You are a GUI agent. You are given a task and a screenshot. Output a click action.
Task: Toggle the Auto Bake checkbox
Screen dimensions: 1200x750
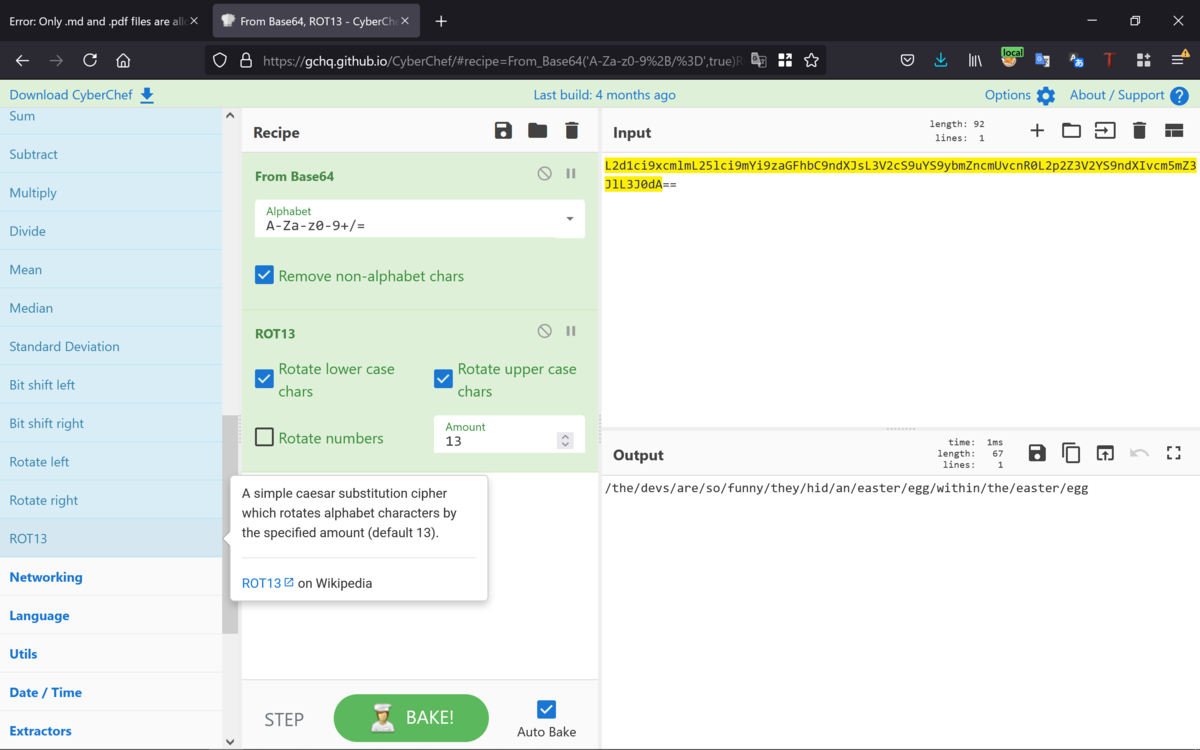[546, 709]
